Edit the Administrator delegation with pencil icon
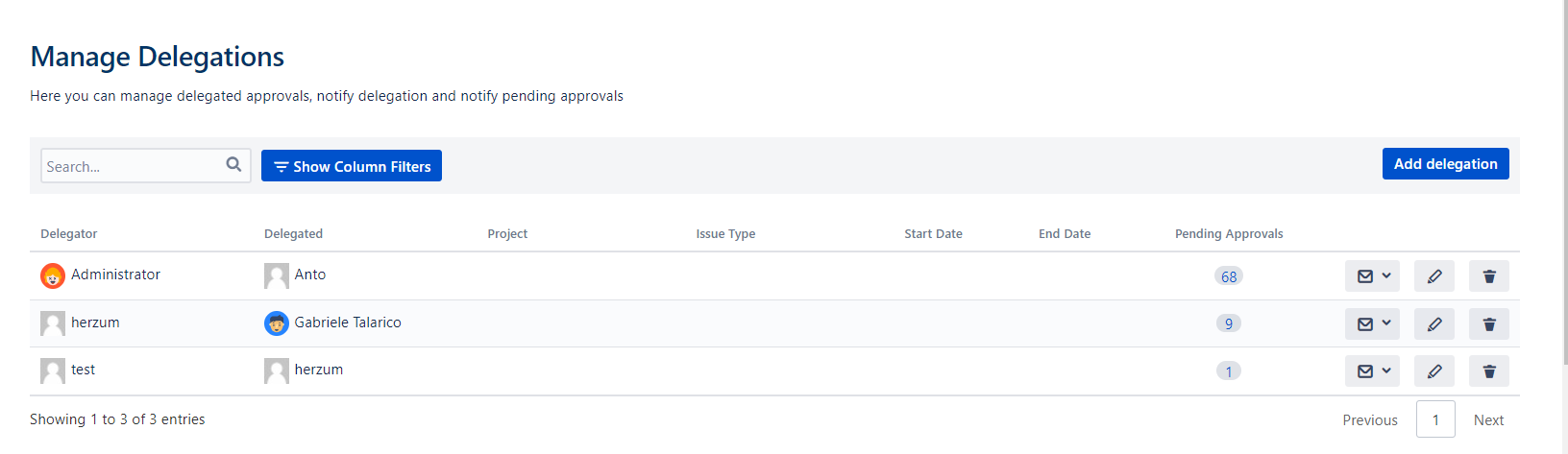 (1433, 276)
